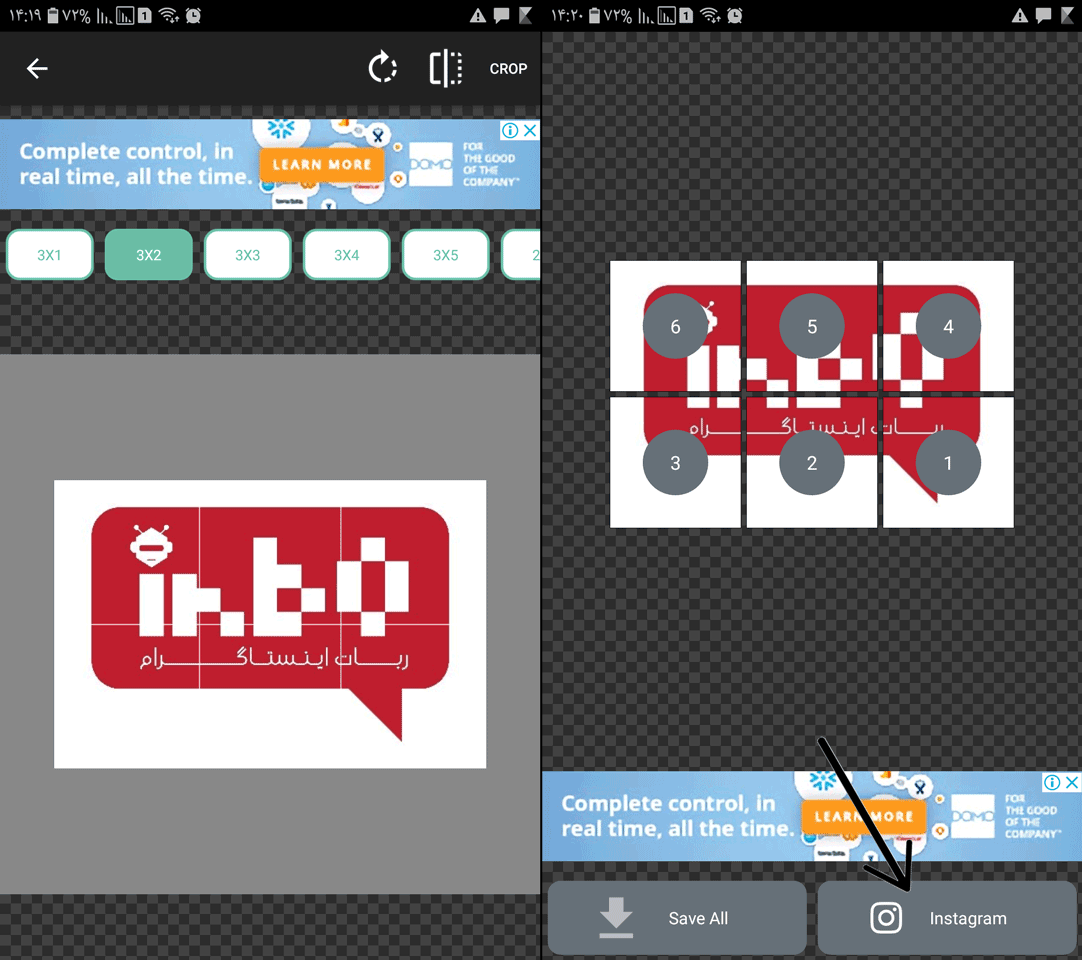This screenshot has height=960, width=1082.
Task: Tap LEARN MORE in the bottom ad banner
Action: click(864, 816)
